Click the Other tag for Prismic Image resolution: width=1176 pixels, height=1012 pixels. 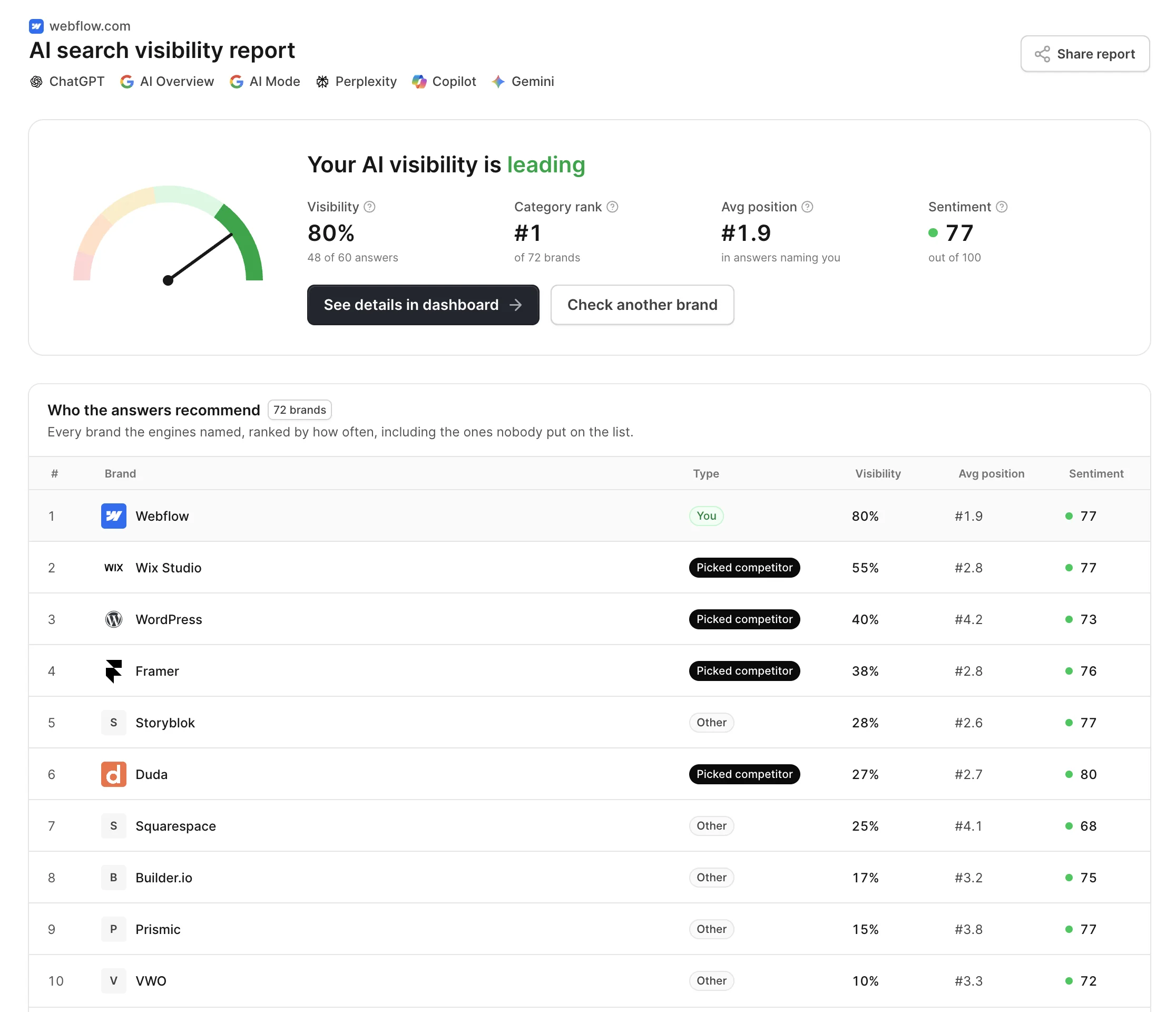(712, 930)
